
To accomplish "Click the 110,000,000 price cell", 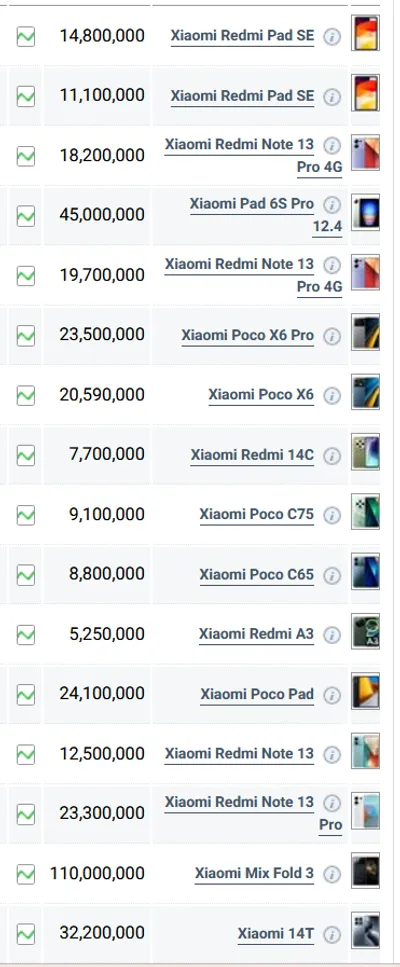I will tap(97, 873).
